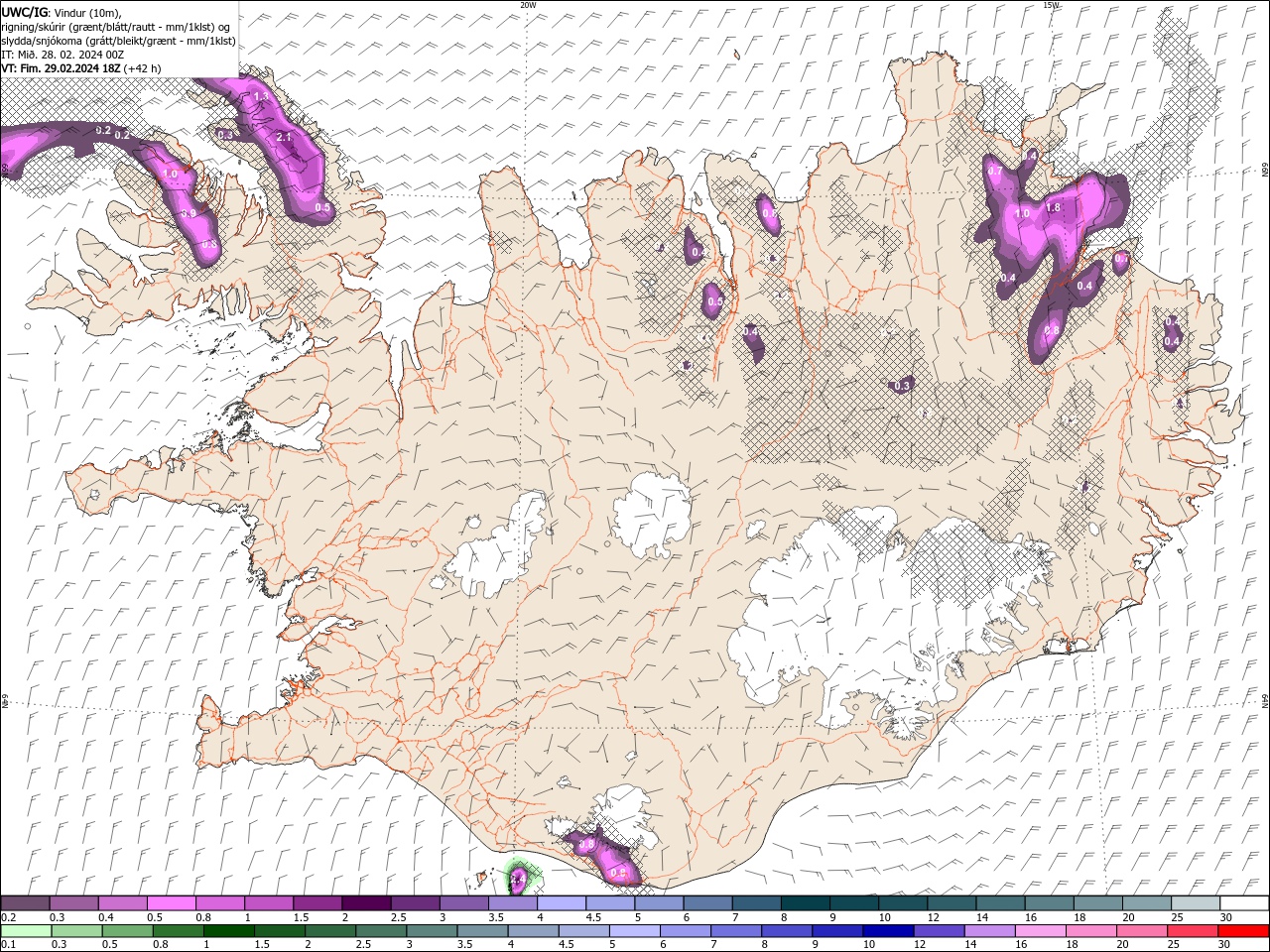1270x952 pixels.
Task: Click the 'VT: Fim. 29.02.2024 18Z (+42 h)' line
Action: (x=81, y=68)
